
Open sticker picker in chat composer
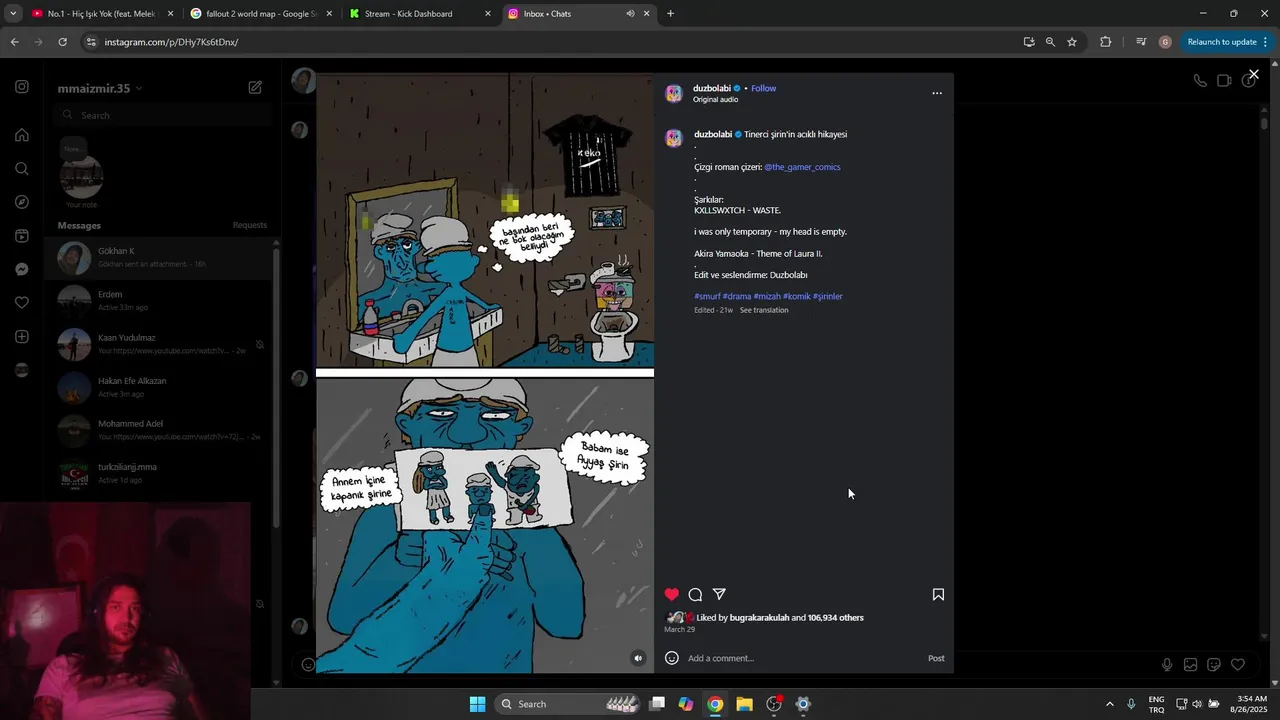click(1214, 665)
